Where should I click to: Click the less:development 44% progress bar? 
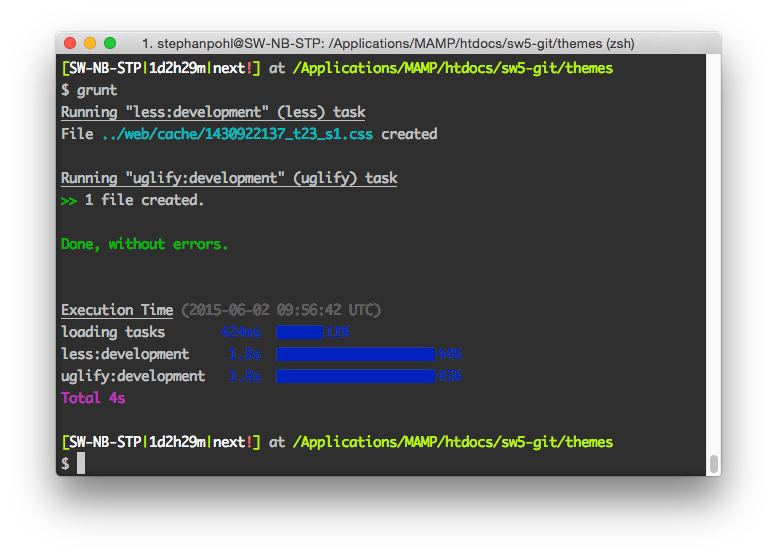click(355, 354)
